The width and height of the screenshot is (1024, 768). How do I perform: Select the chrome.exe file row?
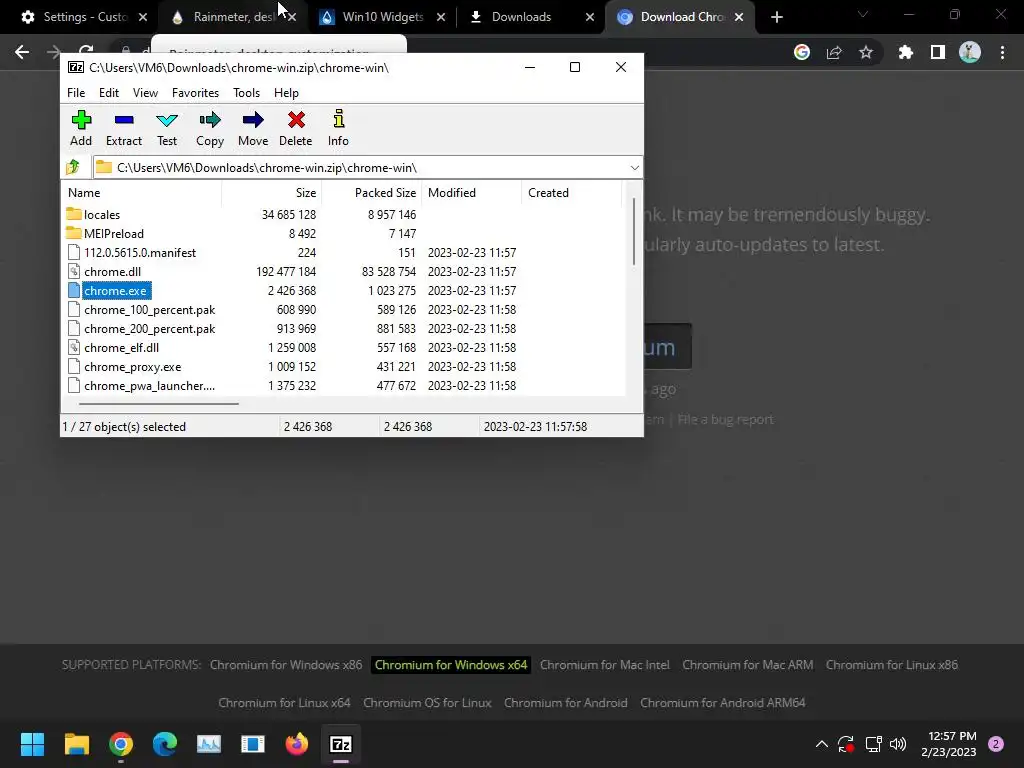(342, 291)
